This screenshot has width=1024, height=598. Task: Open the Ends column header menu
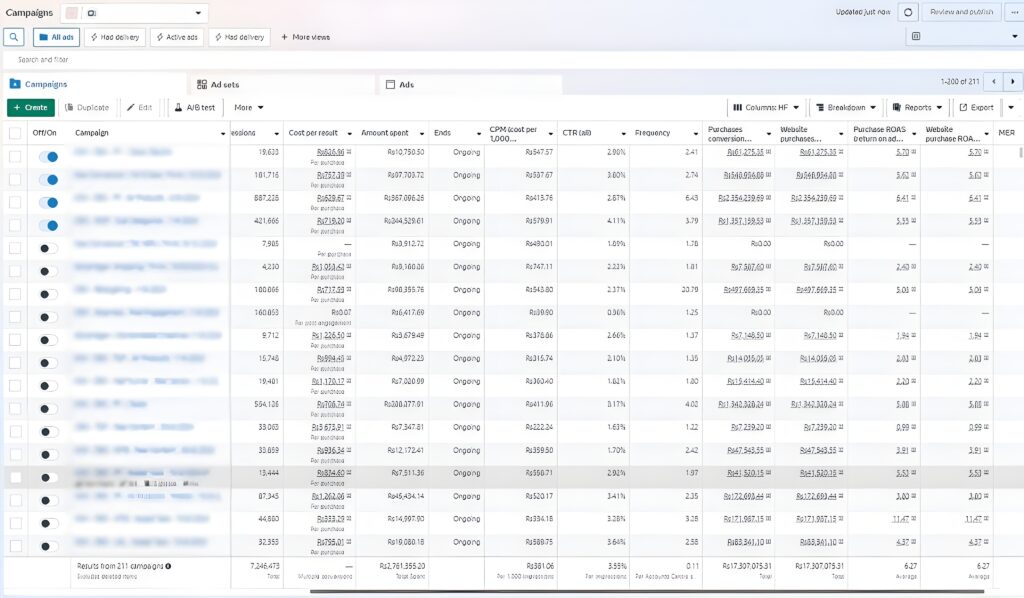point(479,133)
